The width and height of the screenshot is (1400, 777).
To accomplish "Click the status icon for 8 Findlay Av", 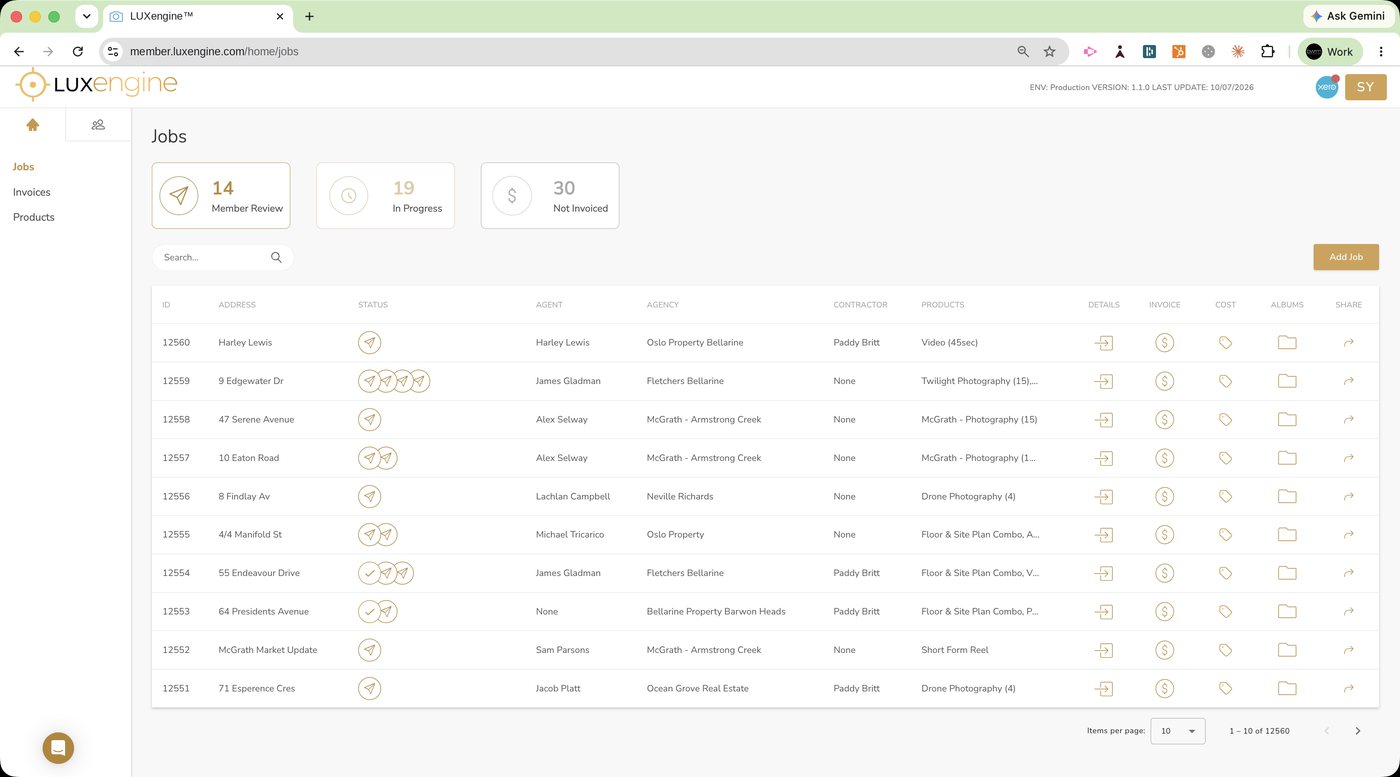I will coord(370,496).
